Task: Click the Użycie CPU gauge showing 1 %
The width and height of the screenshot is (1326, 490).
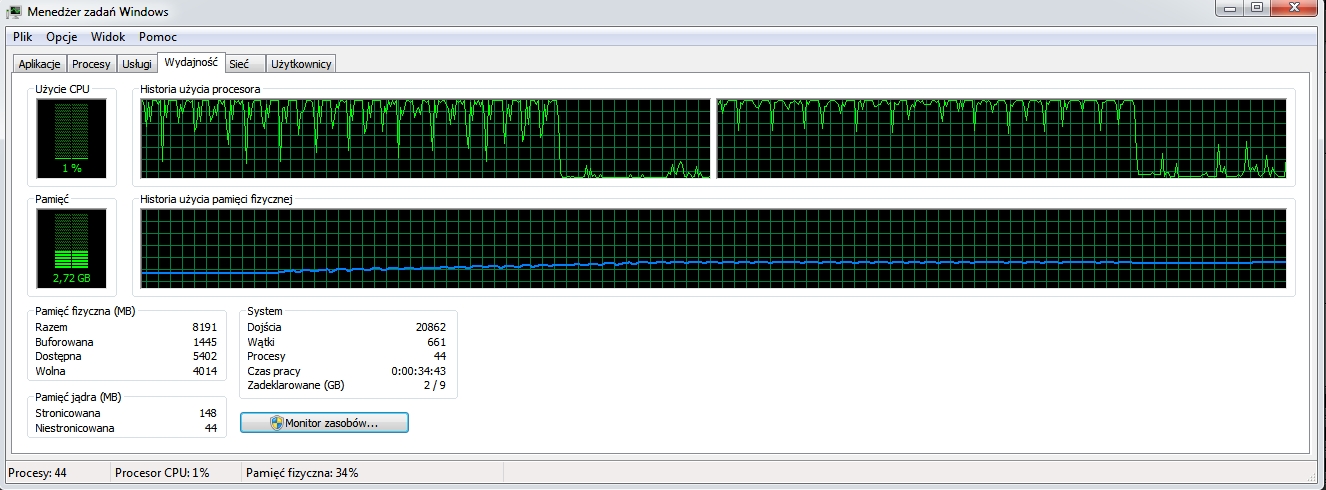Action: coord(70,138)
